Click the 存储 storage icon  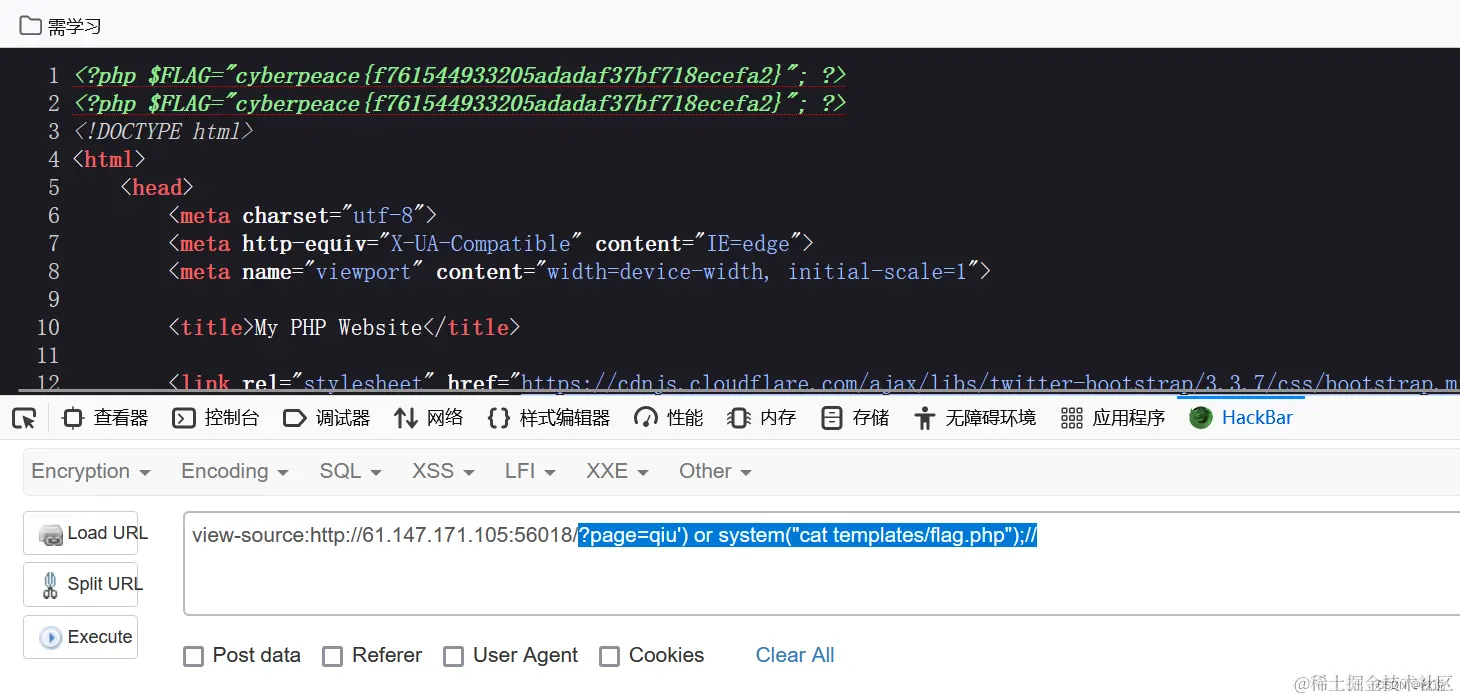(832, 418)
